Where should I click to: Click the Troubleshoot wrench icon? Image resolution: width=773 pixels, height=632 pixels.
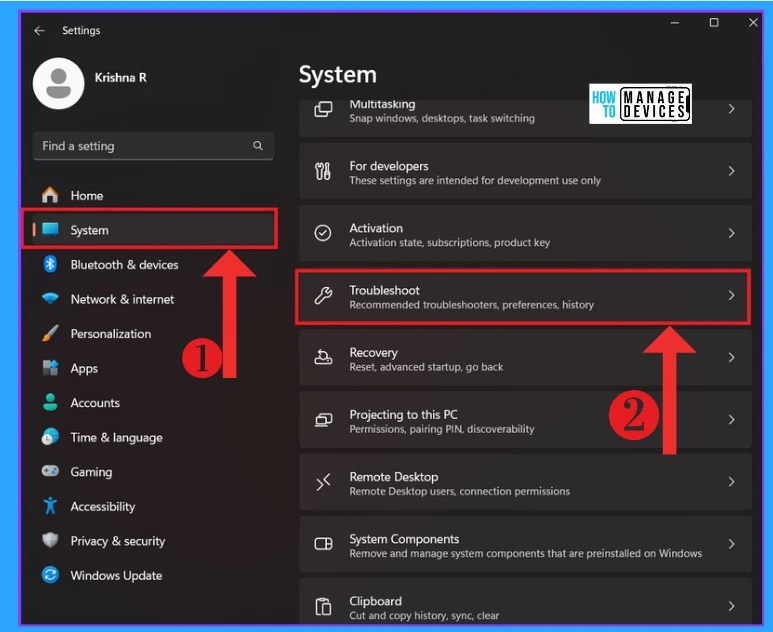(323, 295)
